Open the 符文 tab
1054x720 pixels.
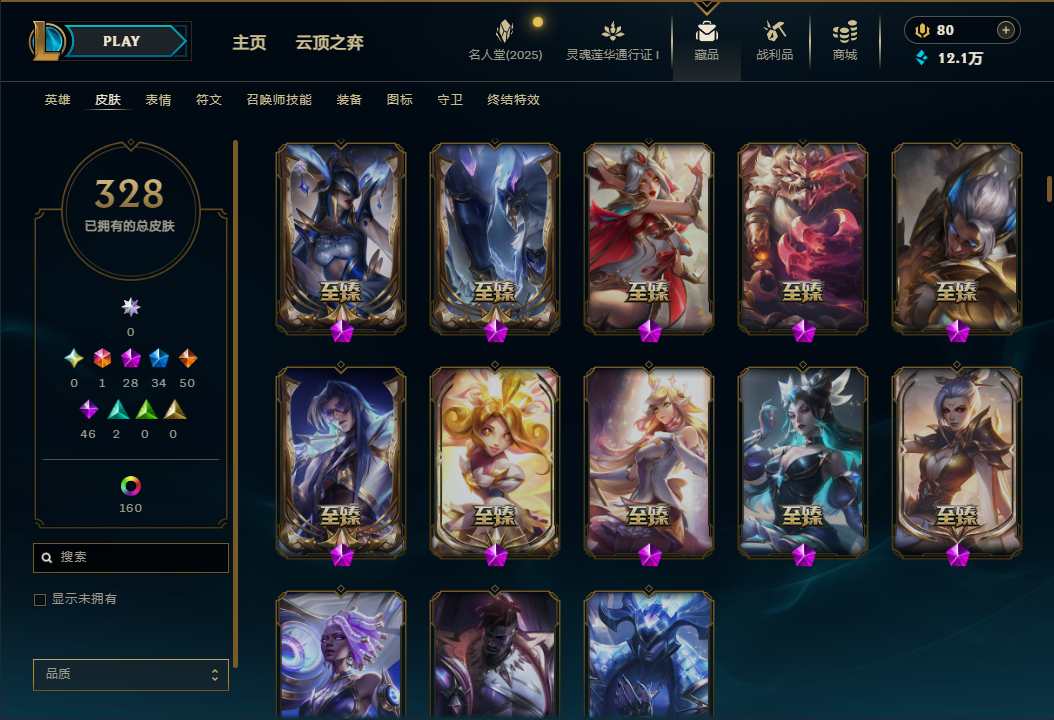point(208,99)
